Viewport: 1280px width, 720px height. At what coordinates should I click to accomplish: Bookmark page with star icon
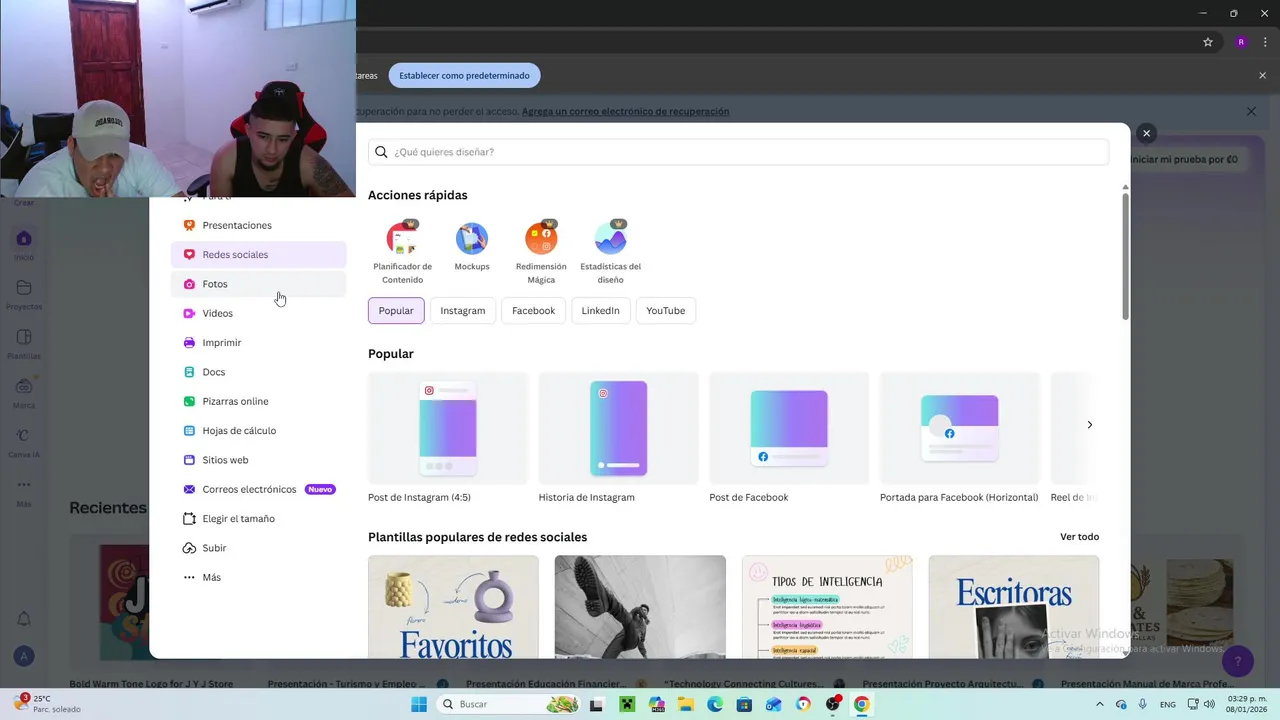[1208, 42]
